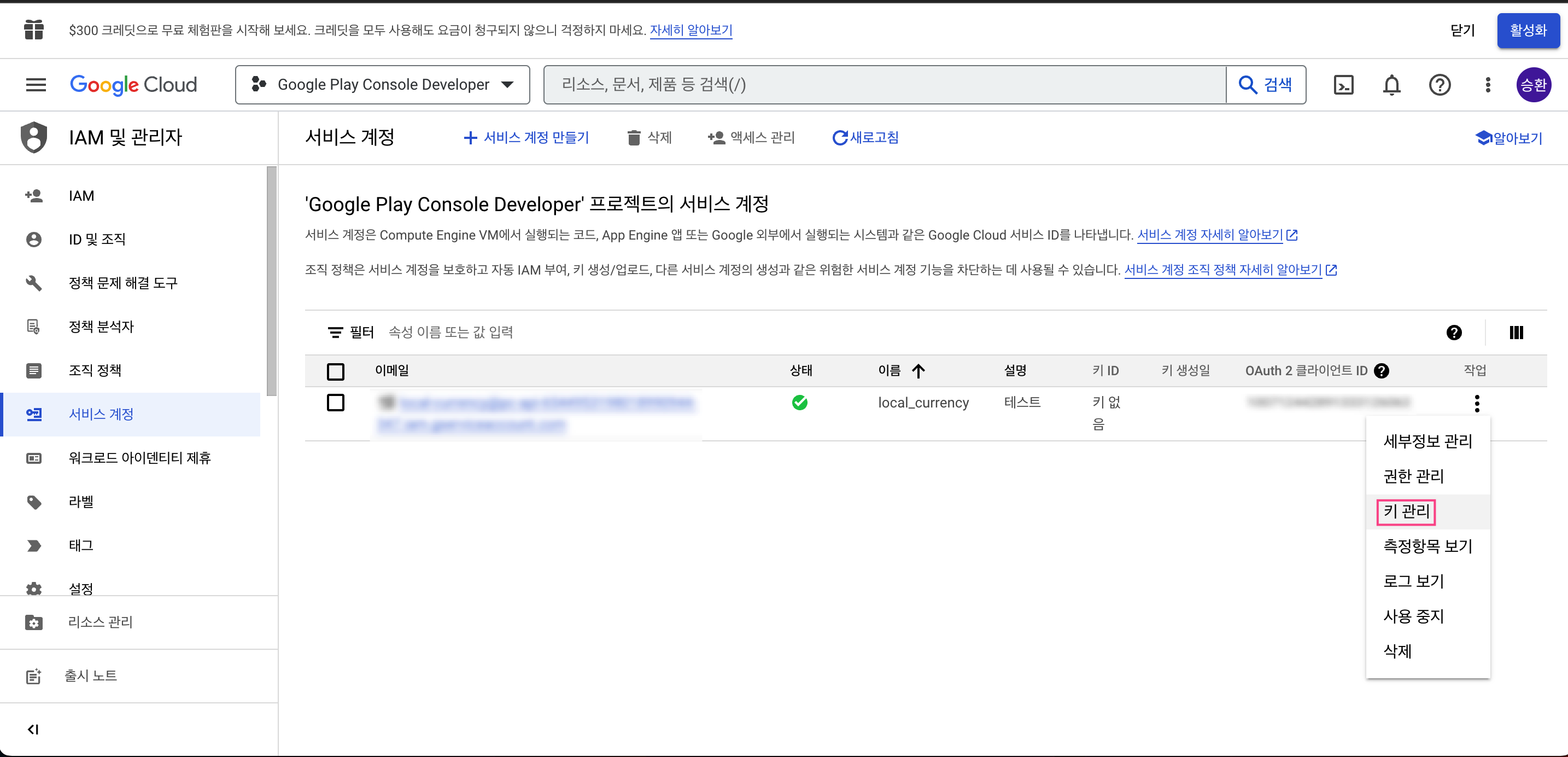Screen dimensions: 1568x757
Task: Open the hamburger navigation menu
Action: point(36,85)
